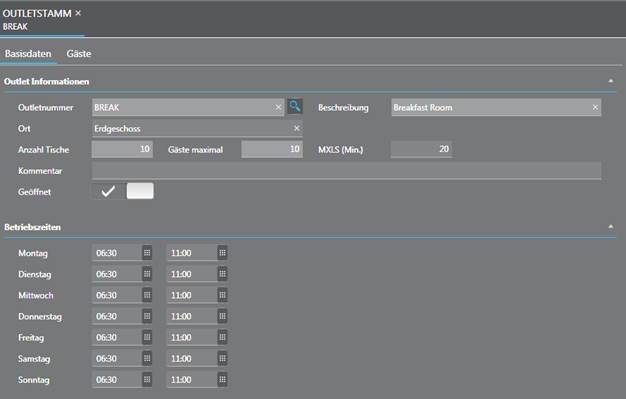
Task: Open the Samstag start time picker icon
Action: point(147,359)
